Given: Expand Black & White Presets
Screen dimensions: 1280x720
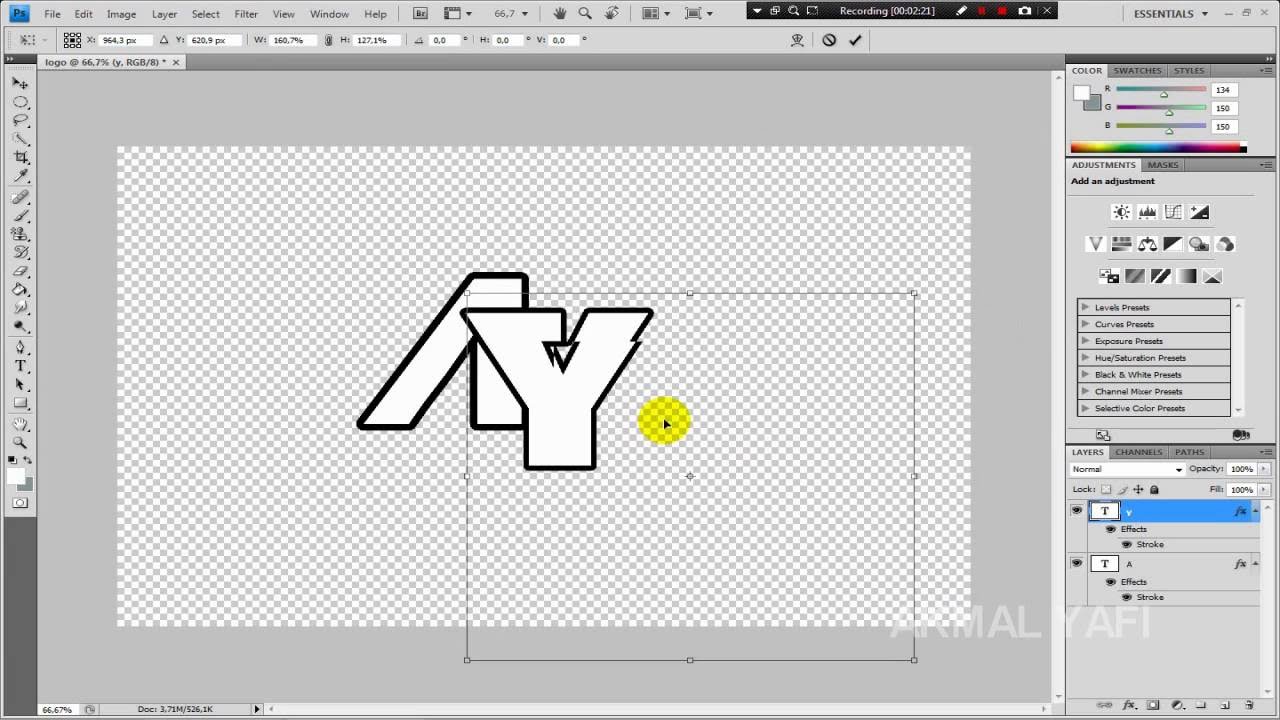Looking at the screenshot, I should (1086, 375).
